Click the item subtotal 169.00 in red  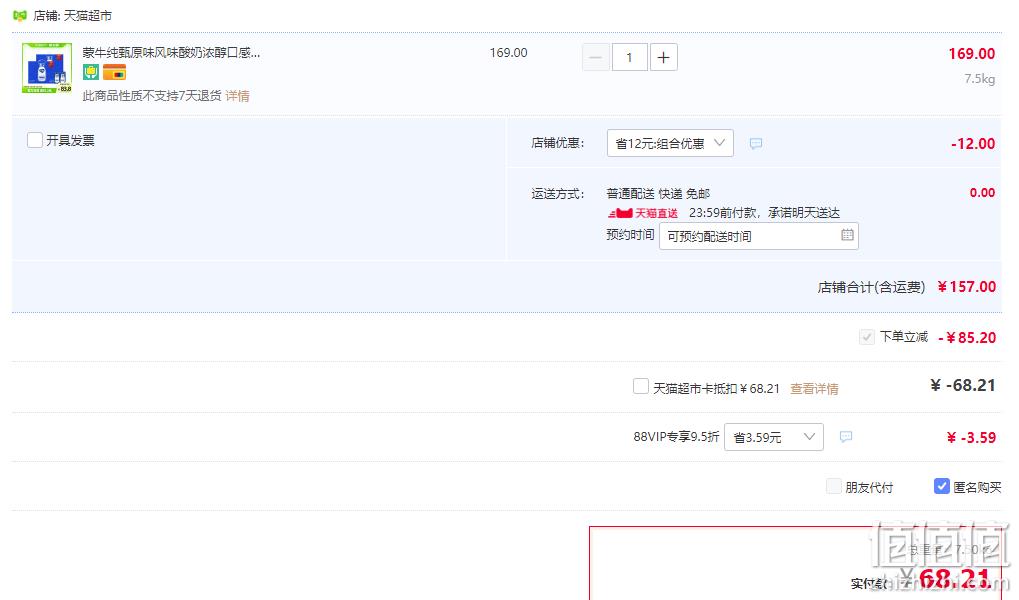(x=972, y=54)
